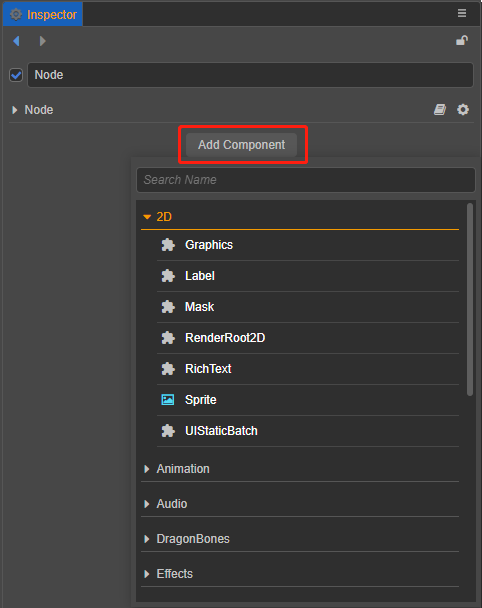The image size is (482, 608).
Task: Click the component list scrollbar
Action: 470,299
